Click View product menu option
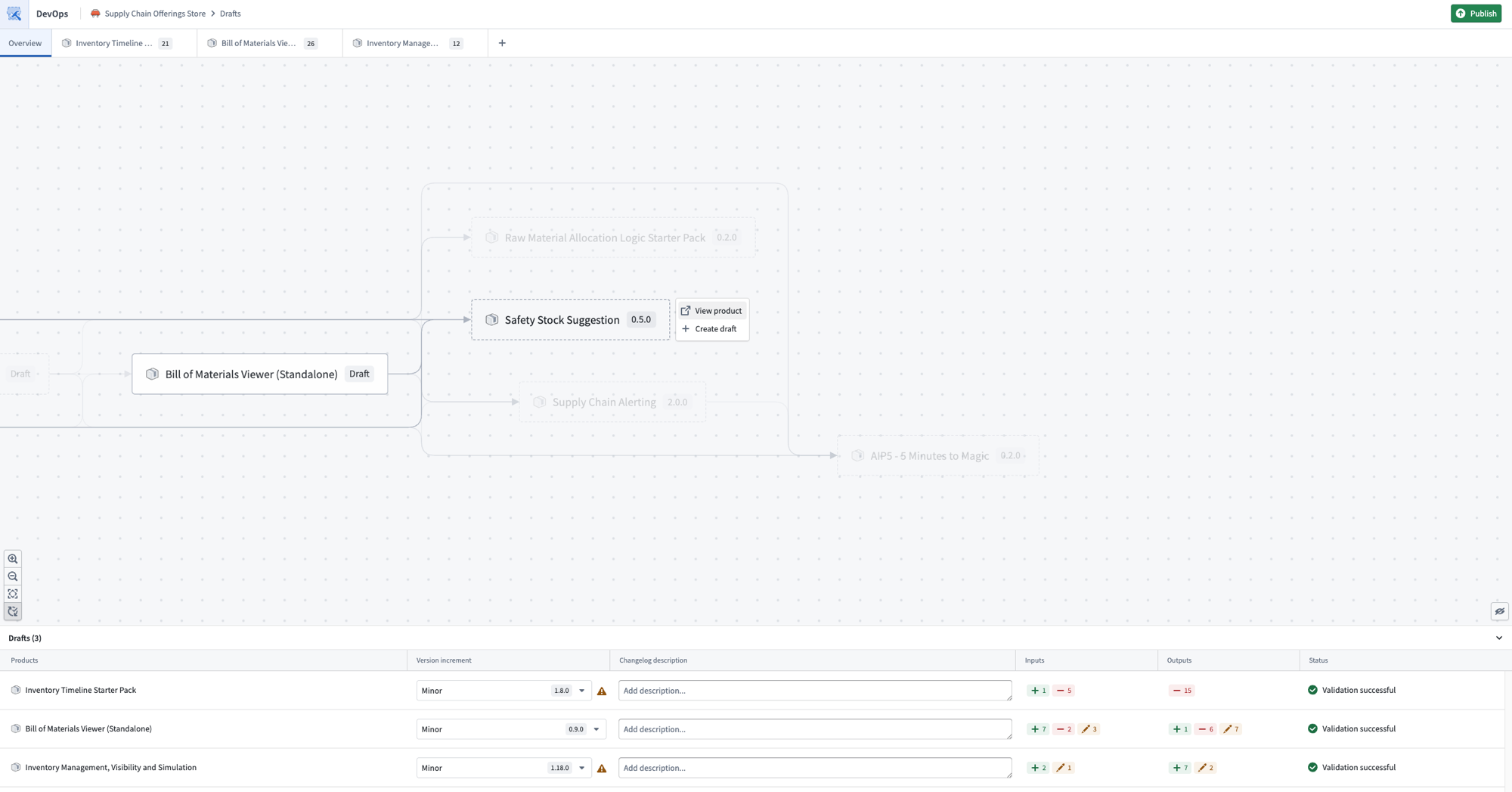This screenshot has height=792, width=1512. click(x=711, y=311)
